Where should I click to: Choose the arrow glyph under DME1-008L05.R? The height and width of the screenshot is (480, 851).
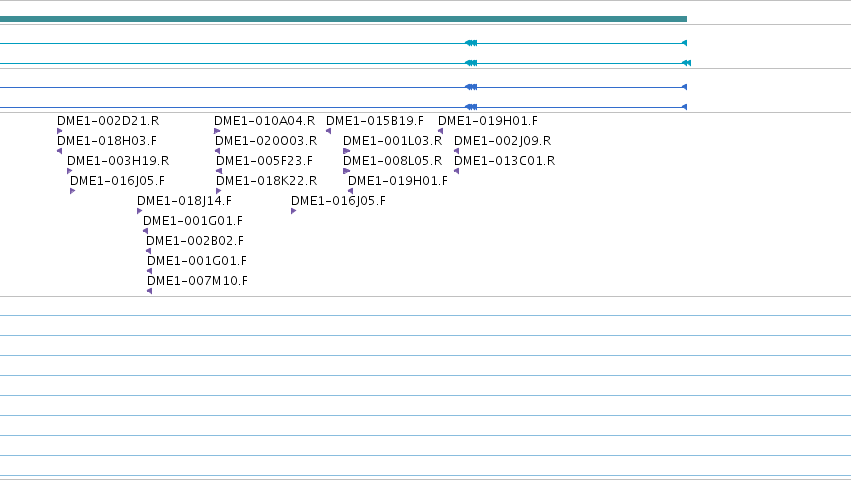[x=347, y=171]
